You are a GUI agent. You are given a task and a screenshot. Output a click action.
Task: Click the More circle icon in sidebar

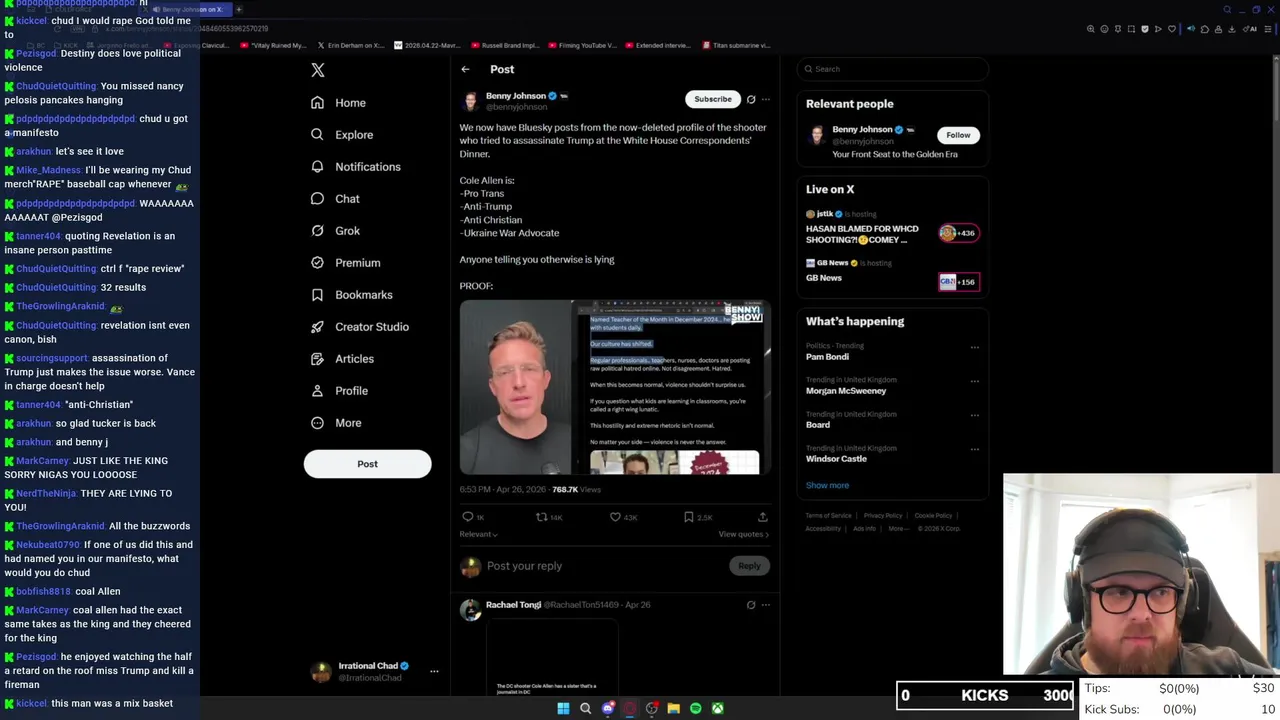click(317, 423)
